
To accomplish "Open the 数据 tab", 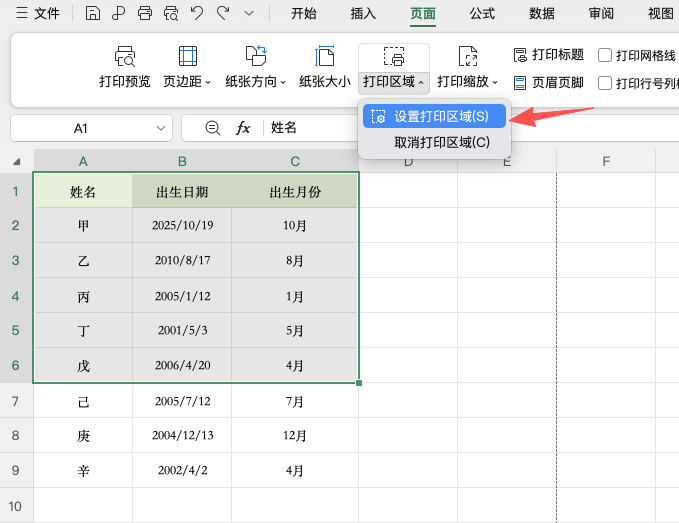I will 541,13.
